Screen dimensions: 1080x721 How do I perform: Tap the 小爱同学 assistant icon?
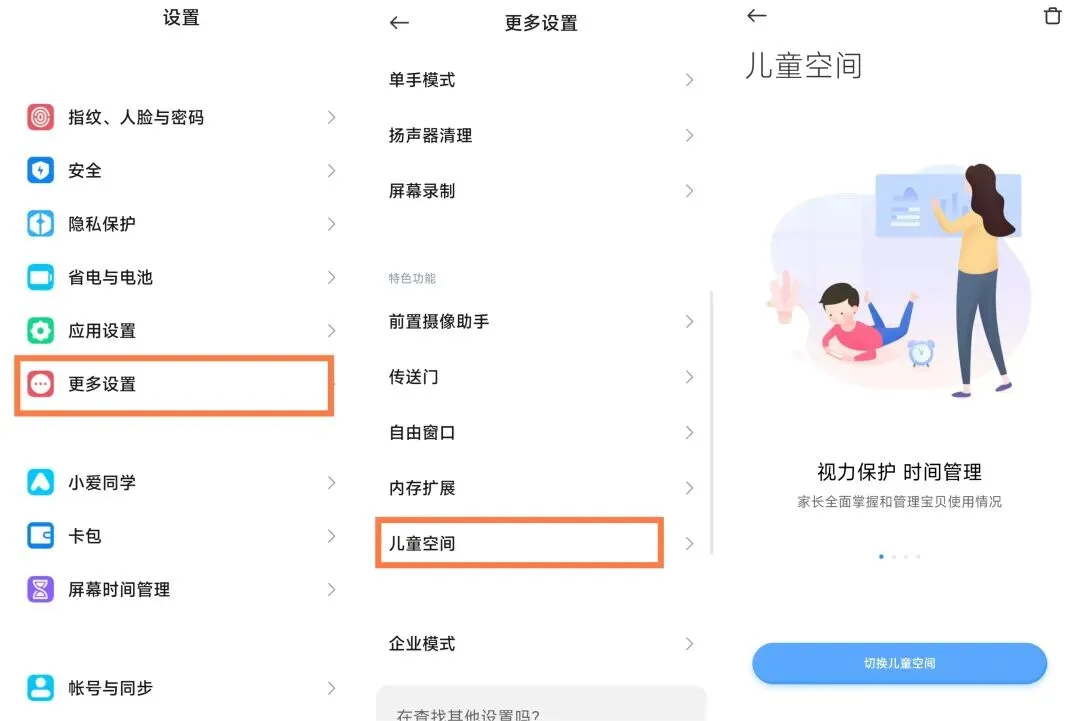pyautogui.click(x=41, y=482)
